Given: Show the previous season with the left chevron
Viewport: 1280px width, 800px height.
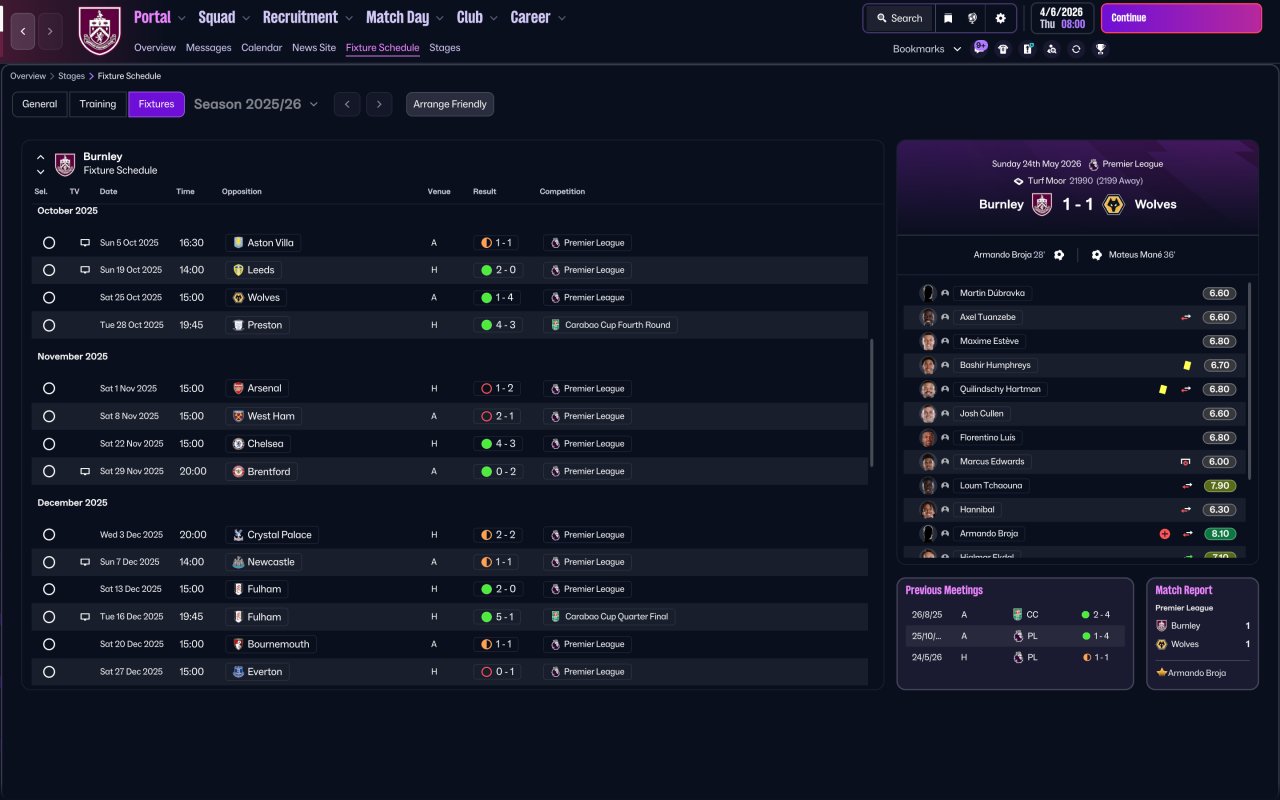Looking at the screenshot, I should 347,104.
